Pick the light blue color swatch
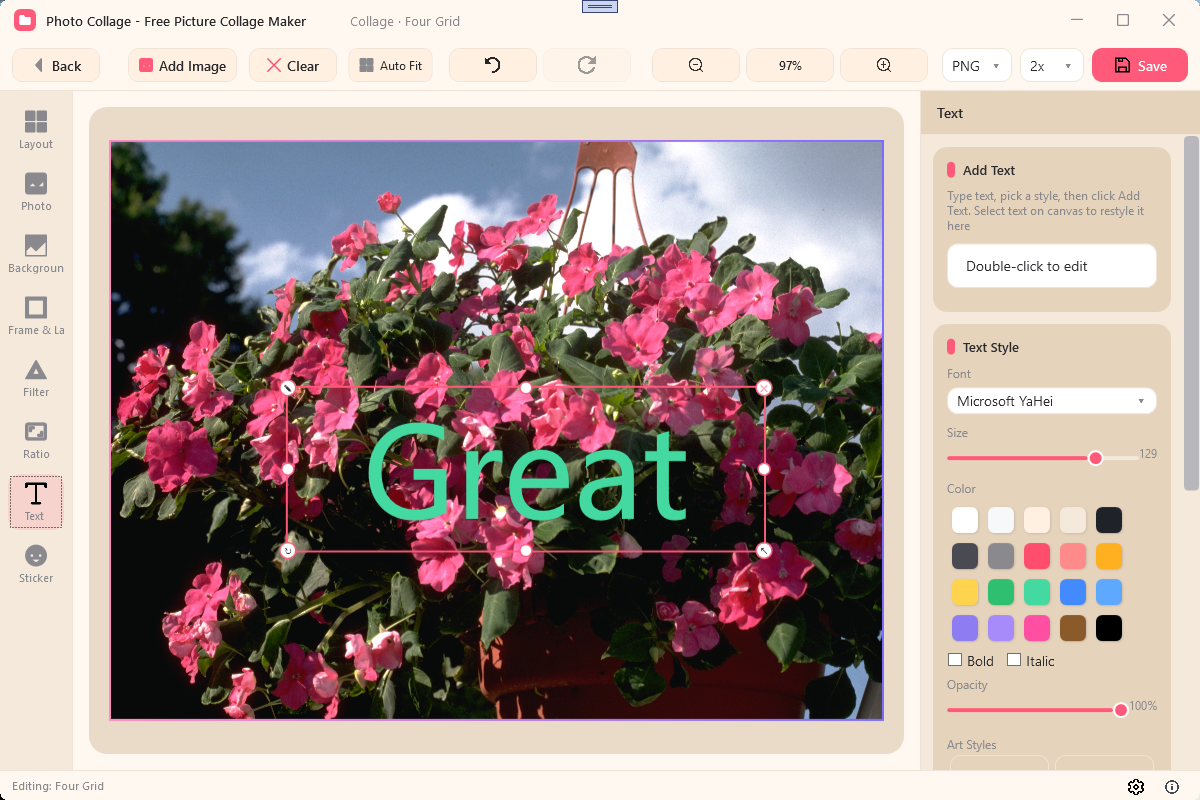The image size is (1200, 800). [x=1109, y=592]
